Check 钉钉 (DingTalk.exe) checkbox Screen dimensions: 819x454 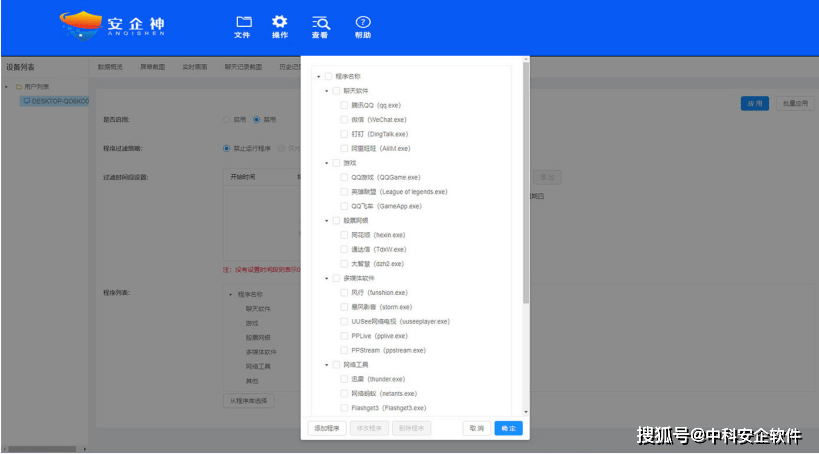(344, 134)
